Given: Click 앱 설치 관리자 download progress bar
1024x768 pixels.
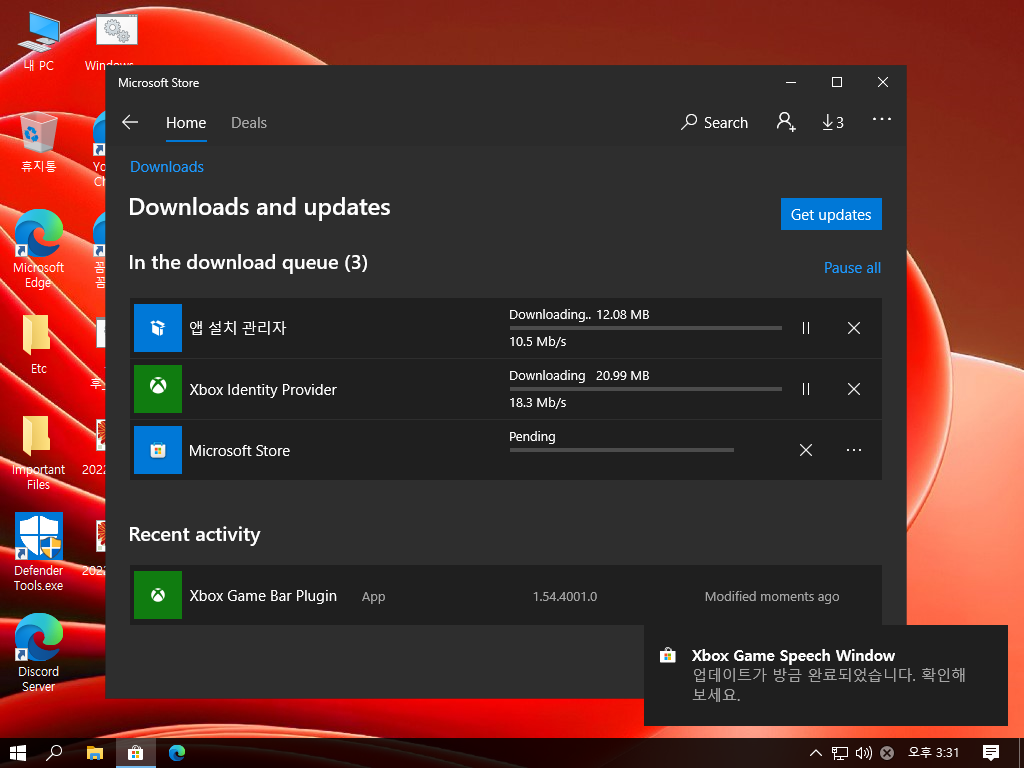Looking at the screenshot, I should (645, 328).
